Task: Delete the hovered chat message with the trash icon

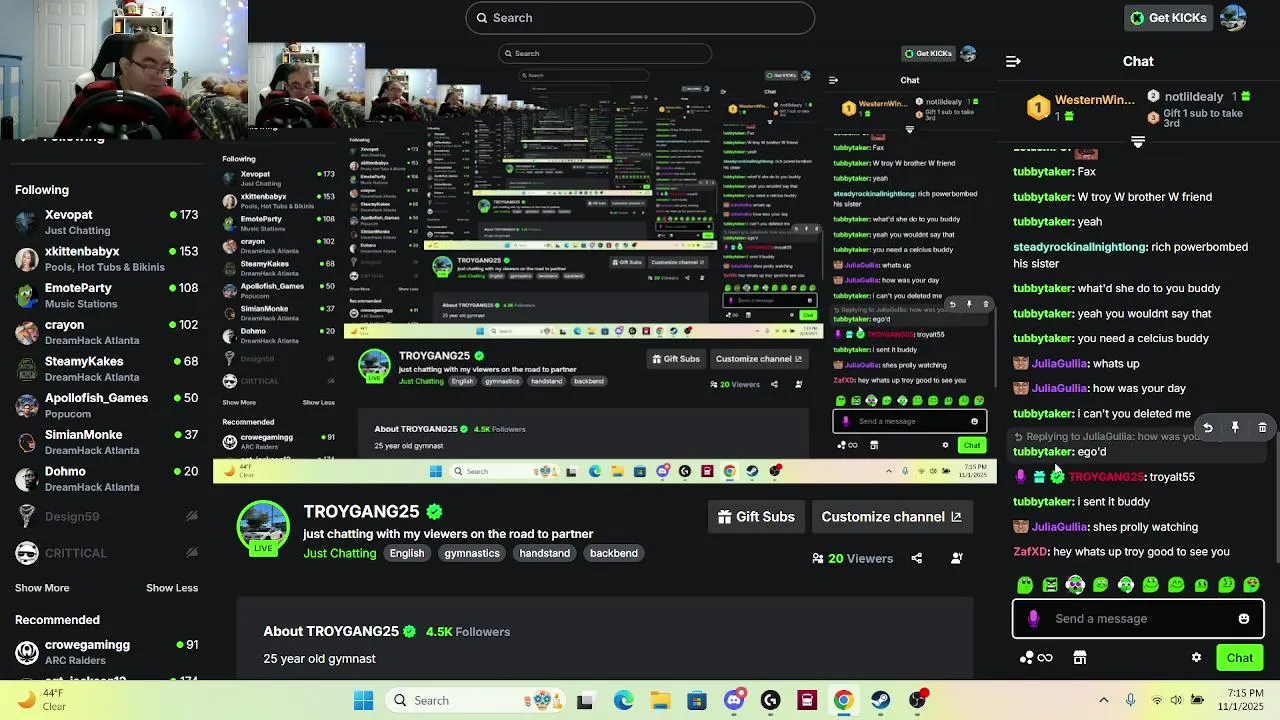Action: pyautogui.click(x=1262, y=428)
